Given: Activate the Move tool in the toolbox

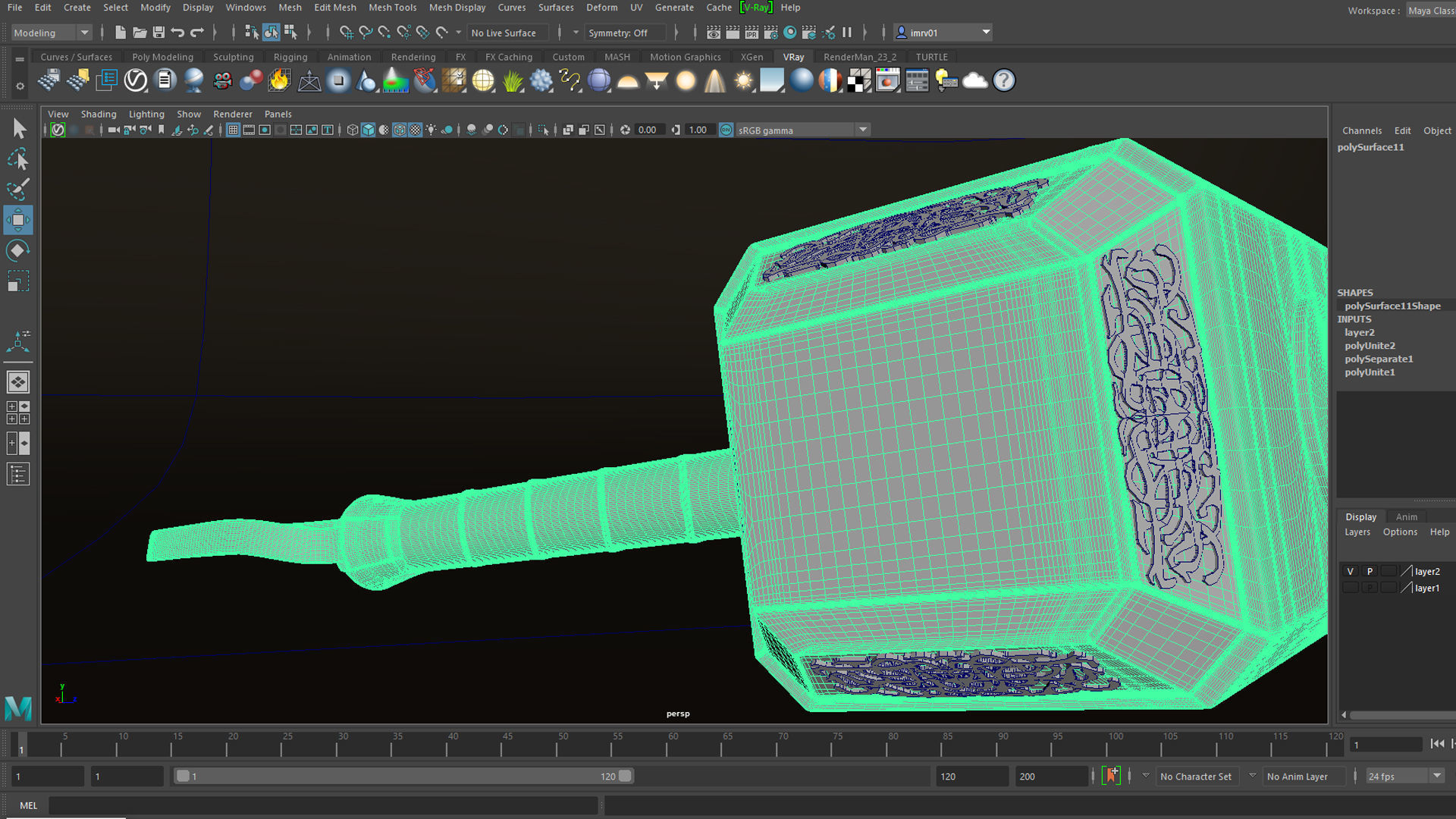Looking at the screenshot, I should pyautogui.click(x=18, y=220).
